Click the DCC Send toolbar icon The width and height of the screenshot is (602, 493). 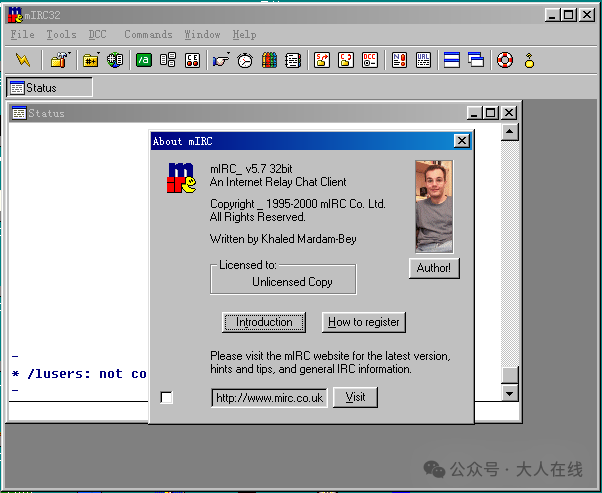coord(322,60)
